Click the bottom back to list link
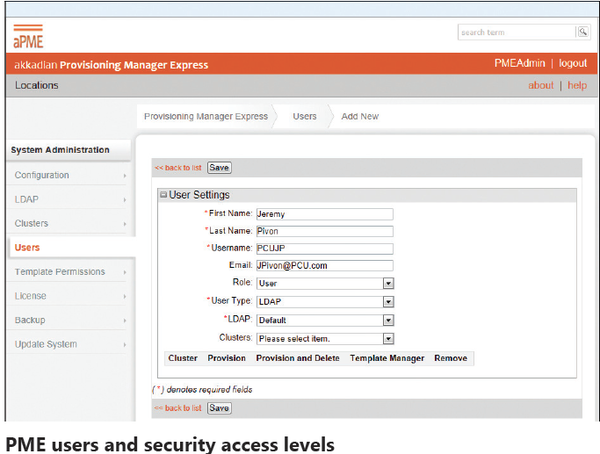 click(178, 408)
